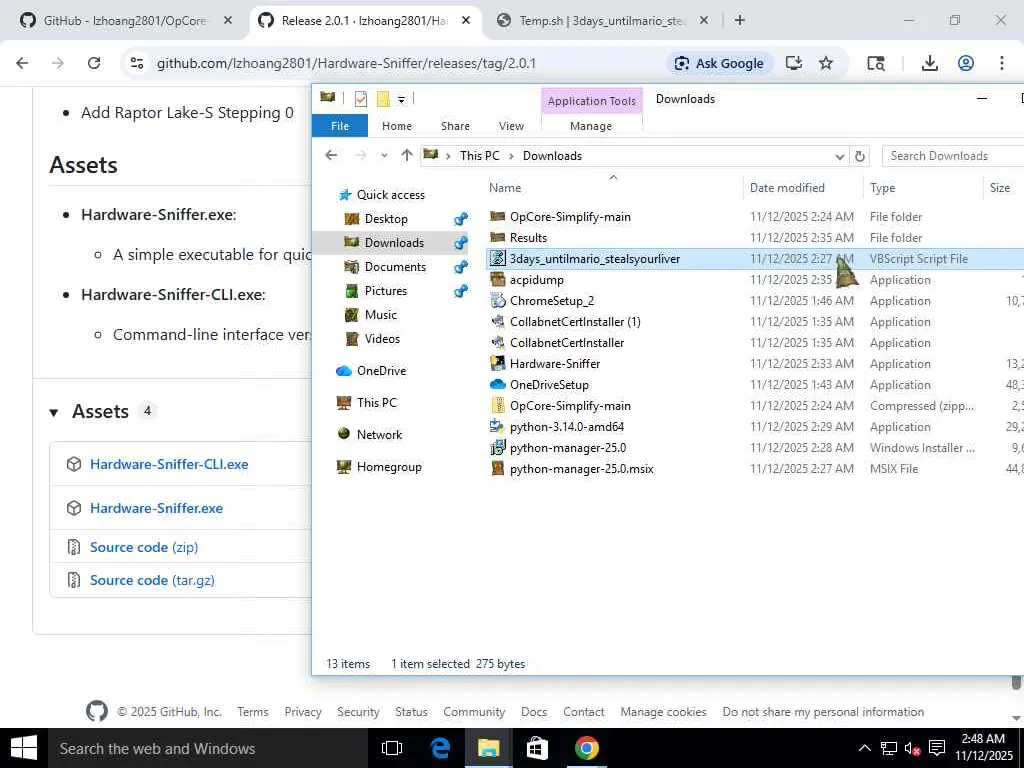Screen dimensions: 1024x768
Task: Sort files by Name column
Action: tap(505, 188)
